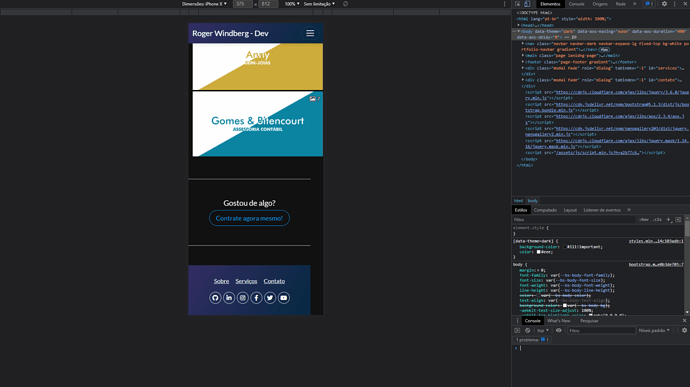This screenshot has height=387, width=690.
Task: Expand the head element node
Action: tap(519, 25)
